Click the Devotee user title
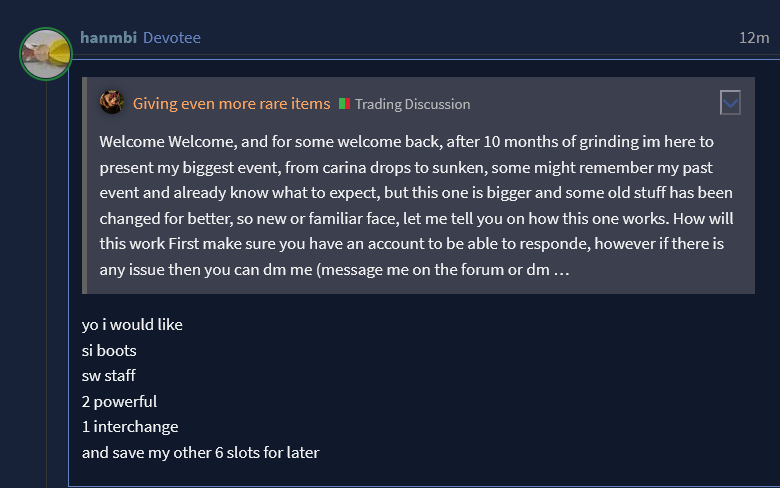The image size is (780, 488). click(172, 37)
